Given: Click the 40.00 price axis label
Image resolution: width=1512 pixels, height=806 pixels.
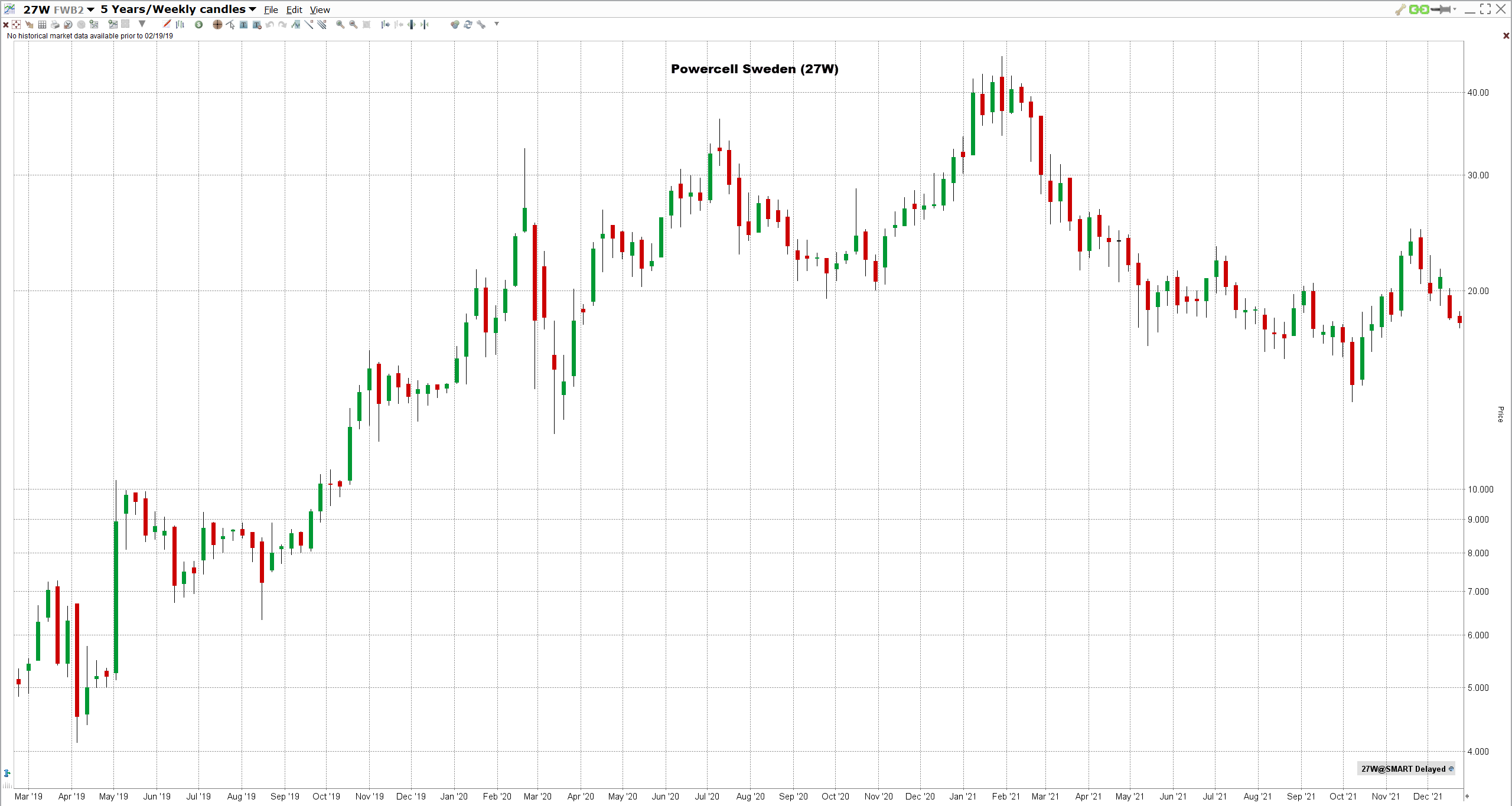Looking at the screenshot, I should pos(1478,93).
